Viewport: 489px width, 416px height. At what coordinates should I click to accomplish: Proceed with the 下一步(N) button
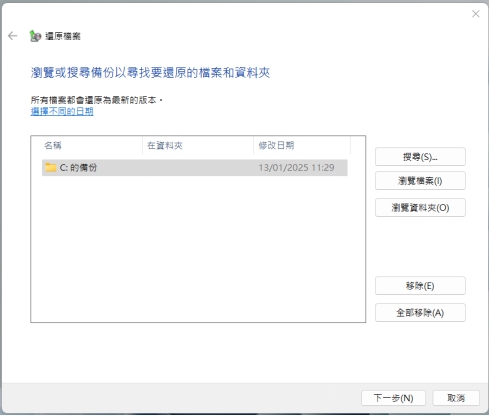pyautogui.click(x=393, y=398)
